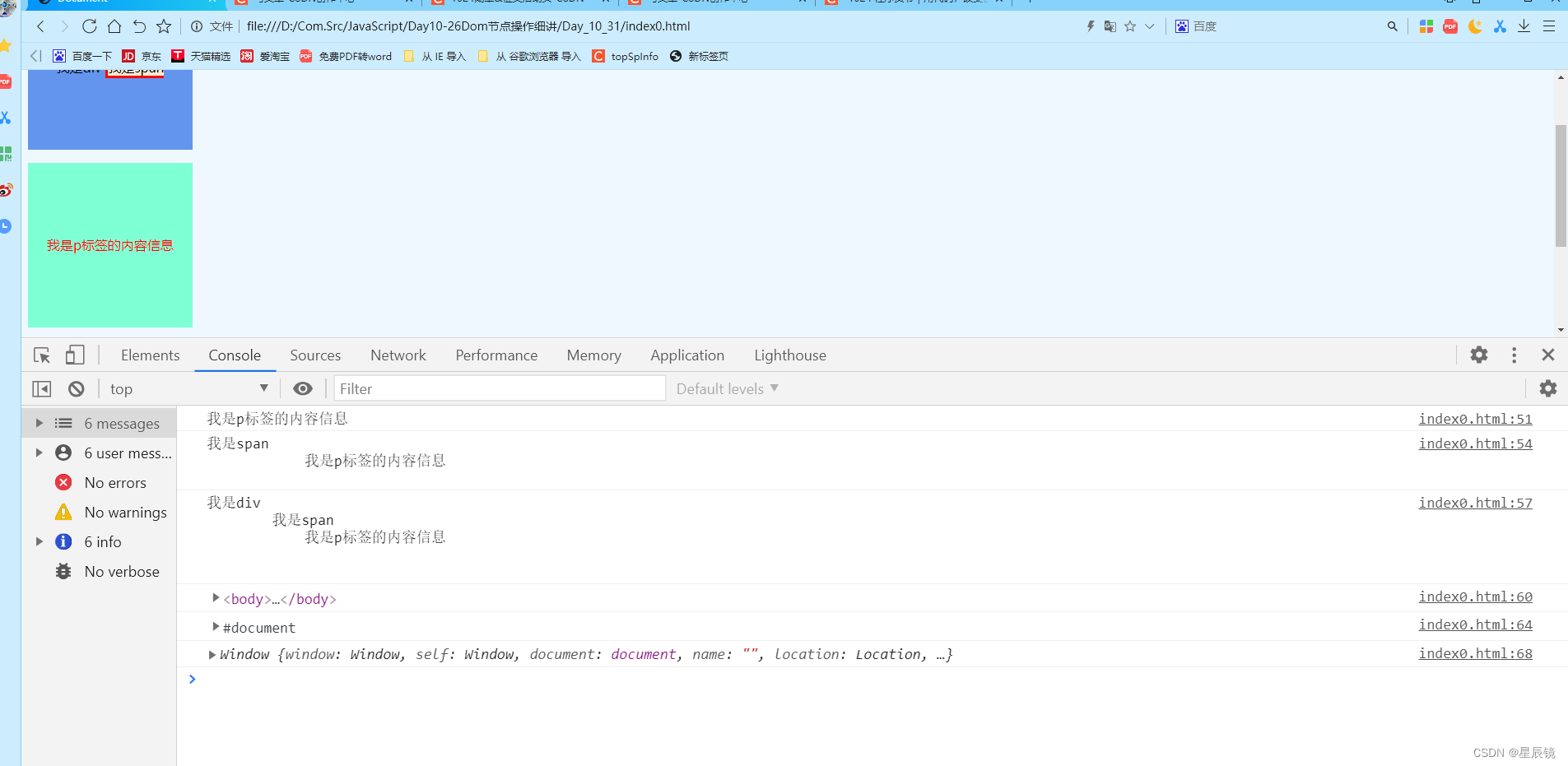Viewport: 1568px width, 766px height.
Task: Open topSpInfo bookmark
Action: pos(626,56)
